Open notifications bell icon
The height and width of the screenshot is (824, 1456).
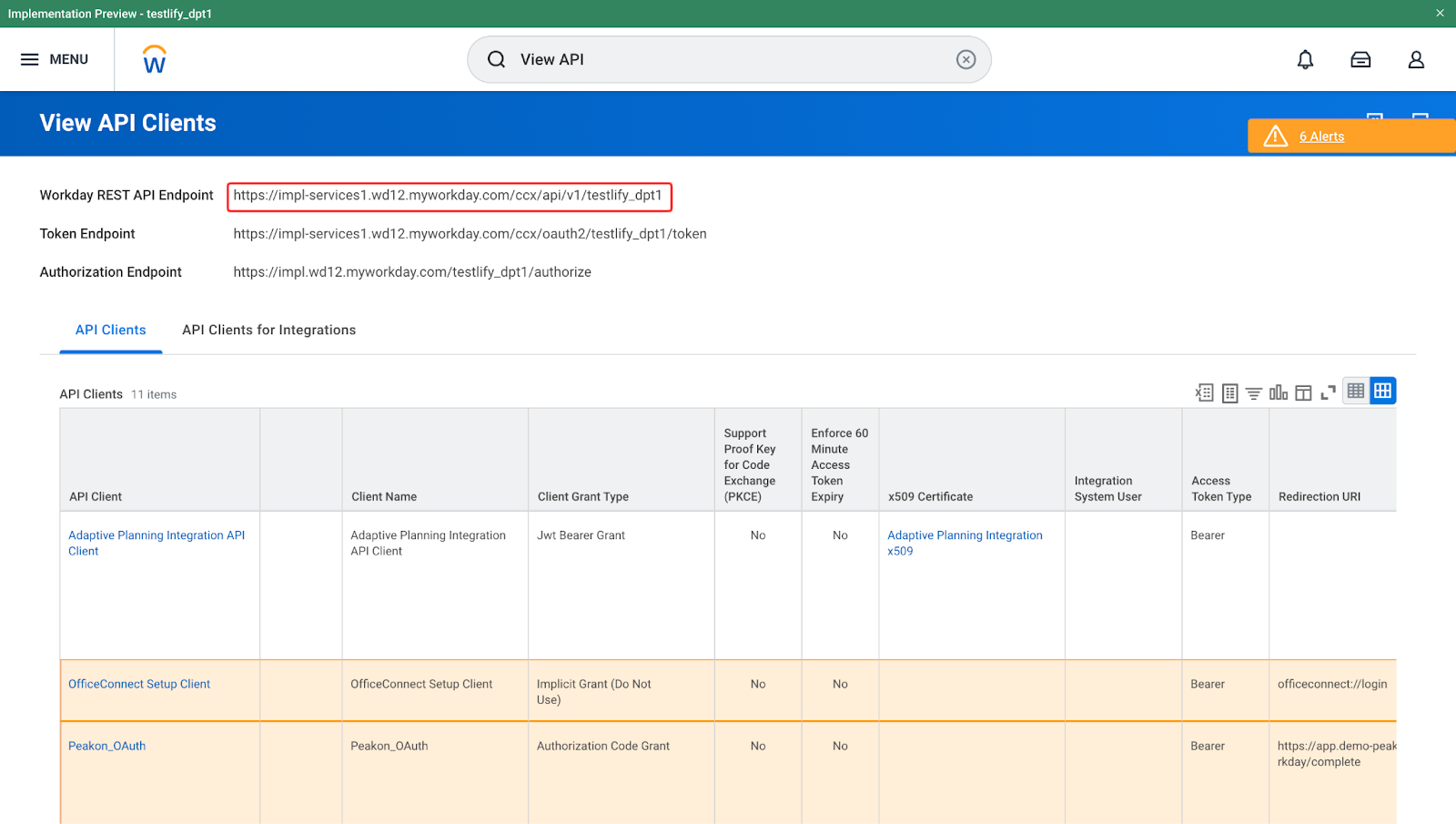(x=1305, y=60)
